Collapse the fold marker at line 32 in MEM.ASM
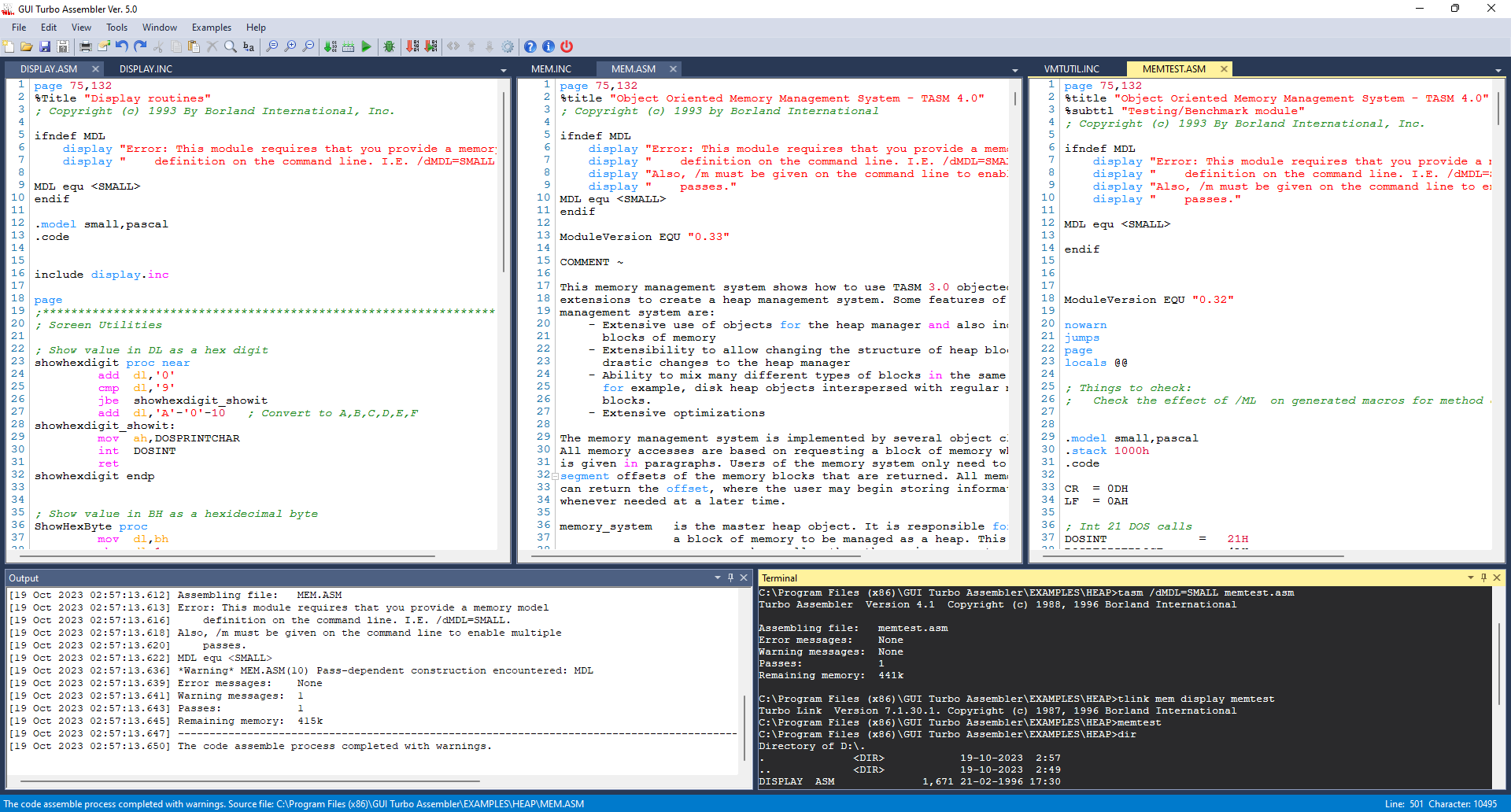Screen dimensions: 1511x812 point(555,477)
